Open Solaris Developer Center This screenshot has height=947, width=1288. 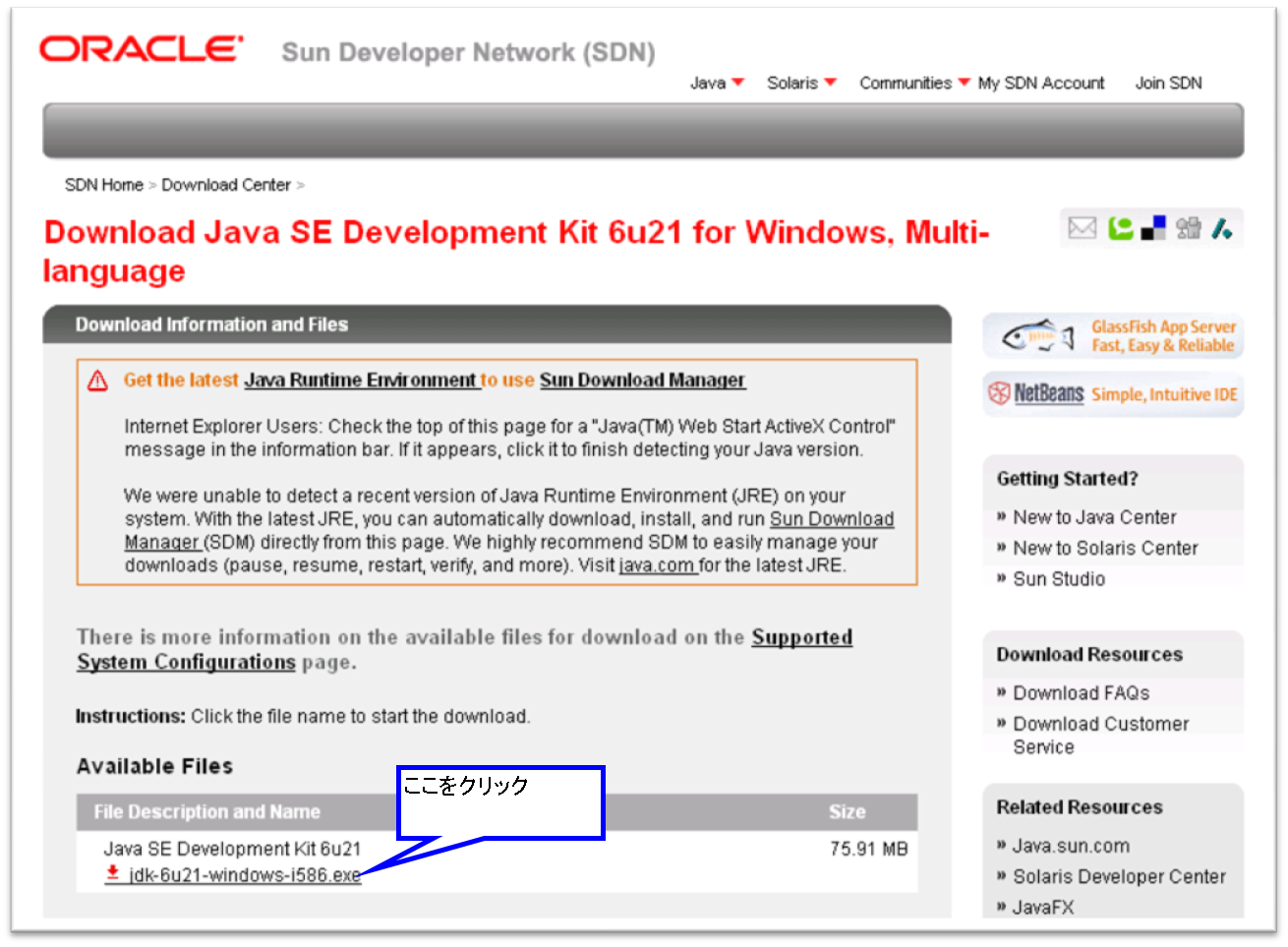click(x=1119, y=876)
